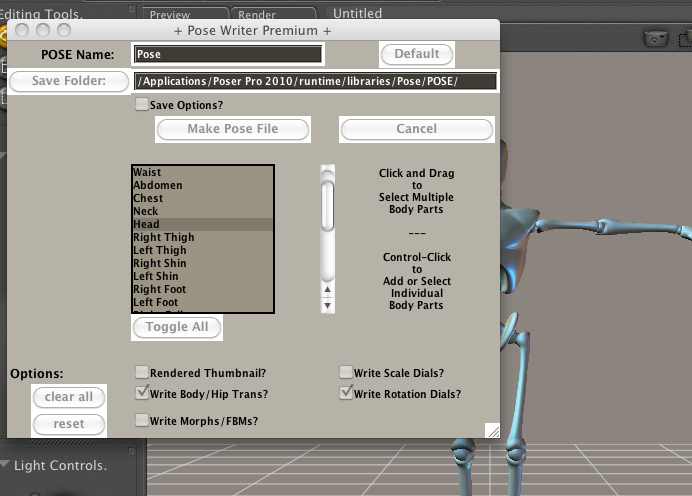Click the reset options button

[x=69, y=425]
